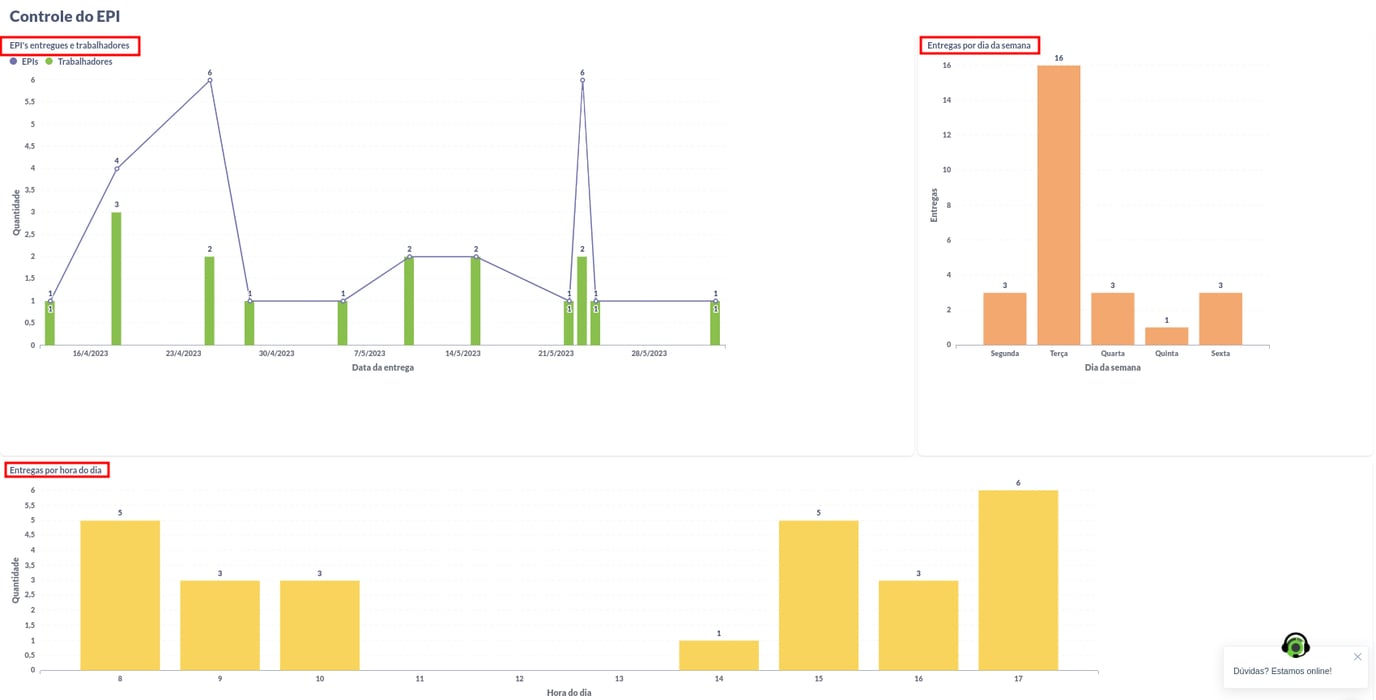Open details on the 21/5/2023 spike marker
The height and width of the screenshot is (700, 1376).
[583, 80]
